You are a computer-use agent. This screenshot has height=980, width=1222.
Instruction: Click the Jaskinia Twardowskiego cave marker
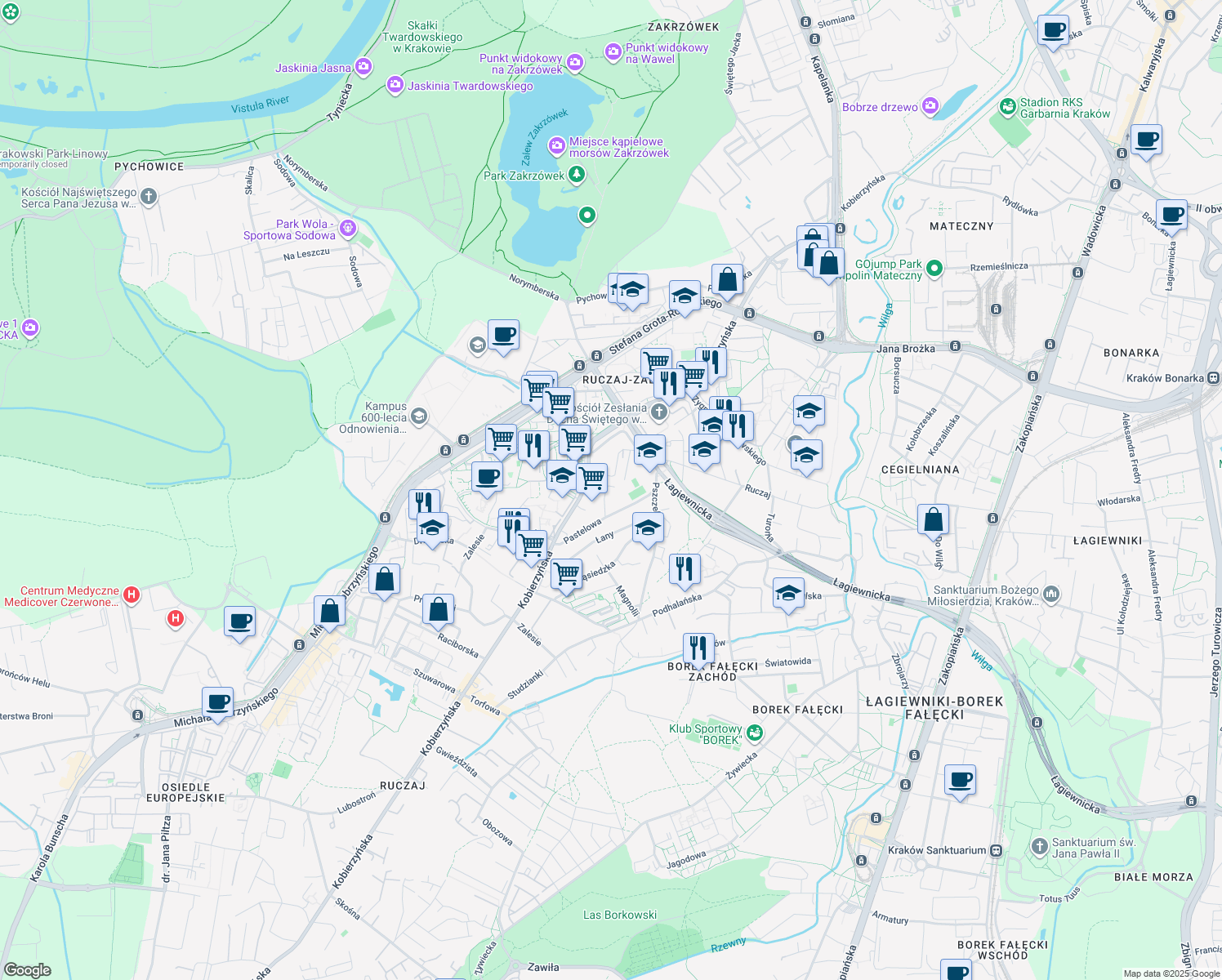[395, 85]
